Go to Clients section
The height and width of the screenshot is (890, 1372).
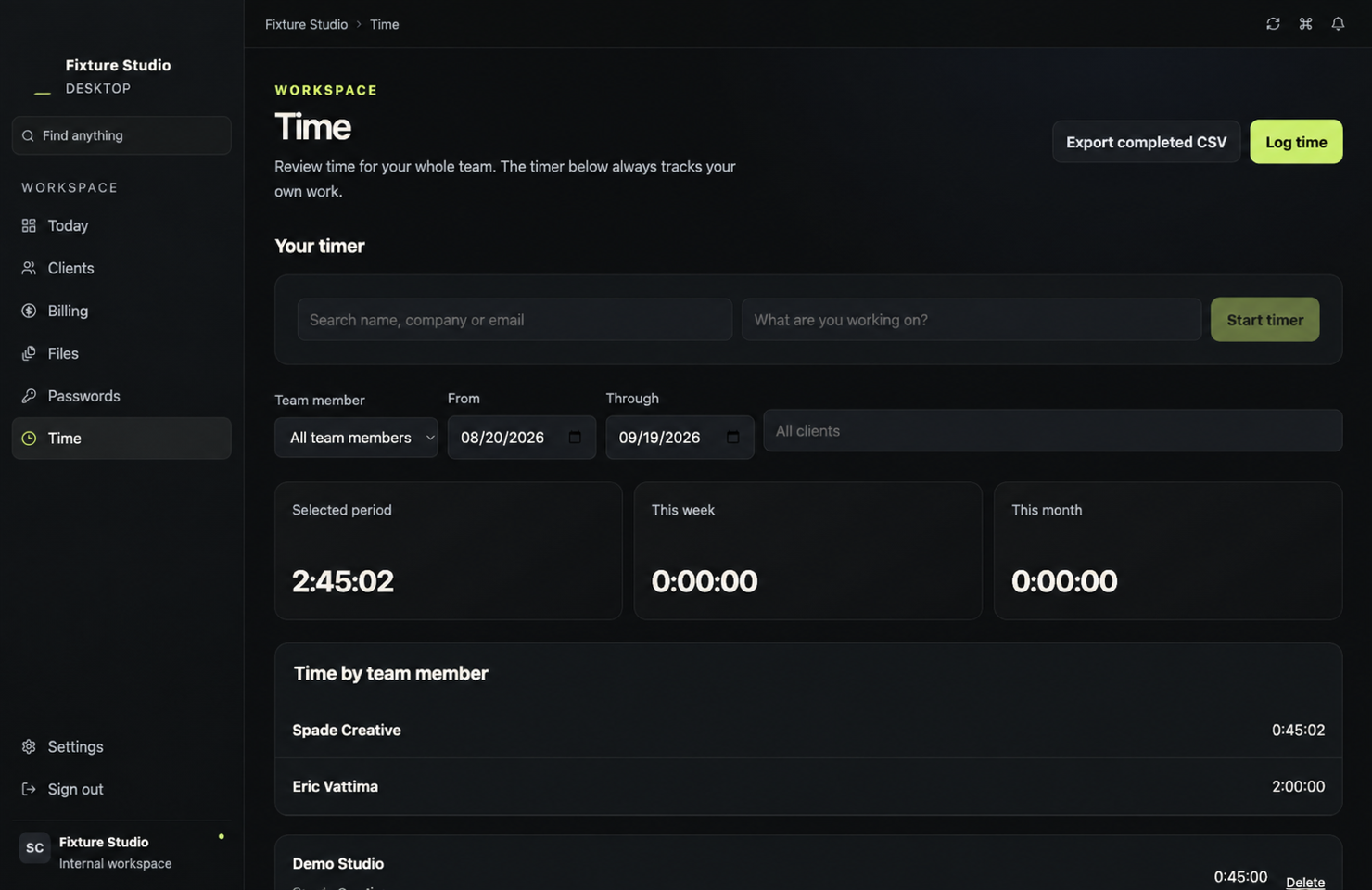[x=121, y=268]
